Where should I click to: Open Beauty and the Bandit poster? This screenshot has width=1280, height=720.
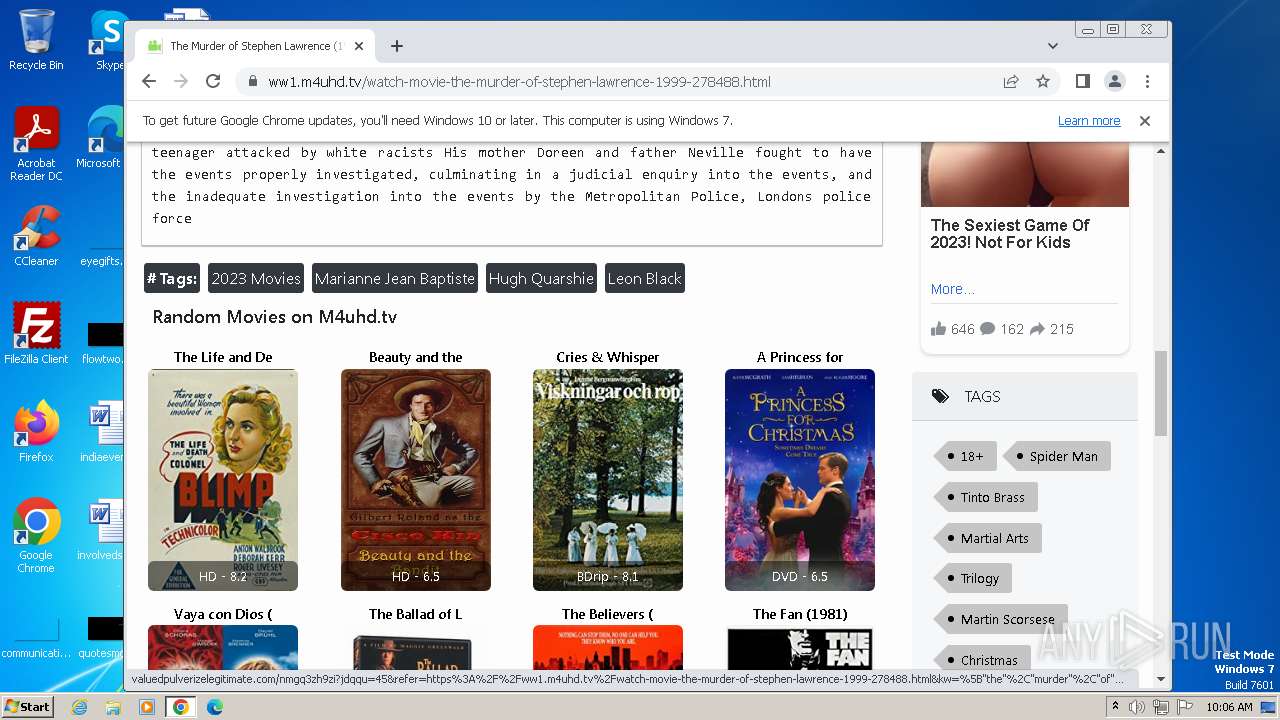(x=416, y=480)
